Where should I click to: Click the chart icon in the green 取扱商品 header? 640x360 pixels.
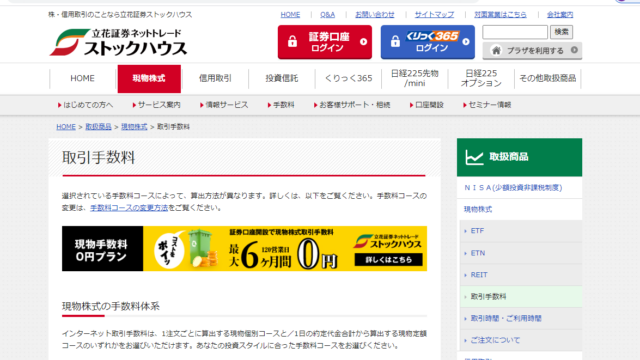pyautogui.click(x=474, y=157)
